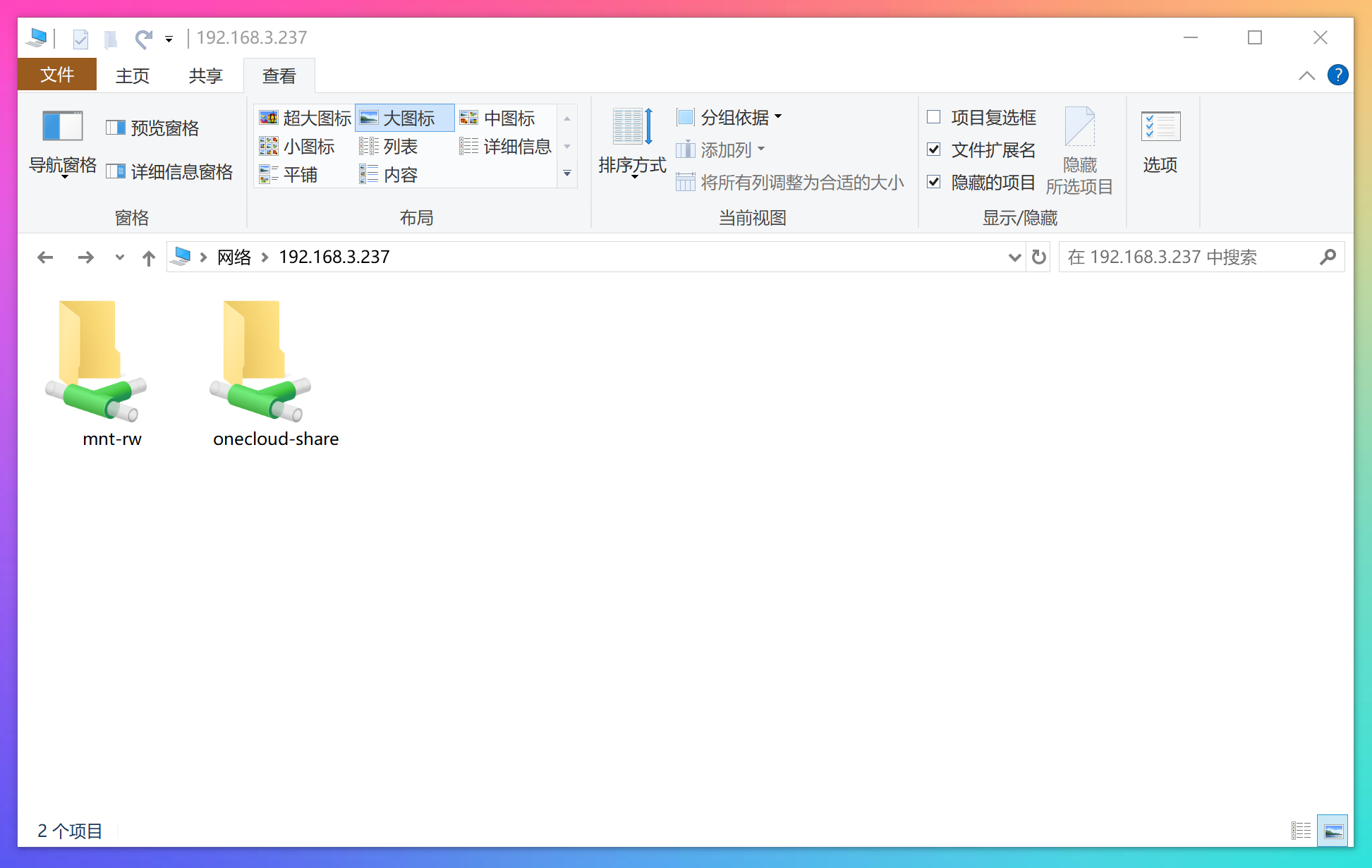The width and height of the screenshot is (1372, 868).
Task: Expand the address bar history dropdown
Action: click(x=1014, y=257)
